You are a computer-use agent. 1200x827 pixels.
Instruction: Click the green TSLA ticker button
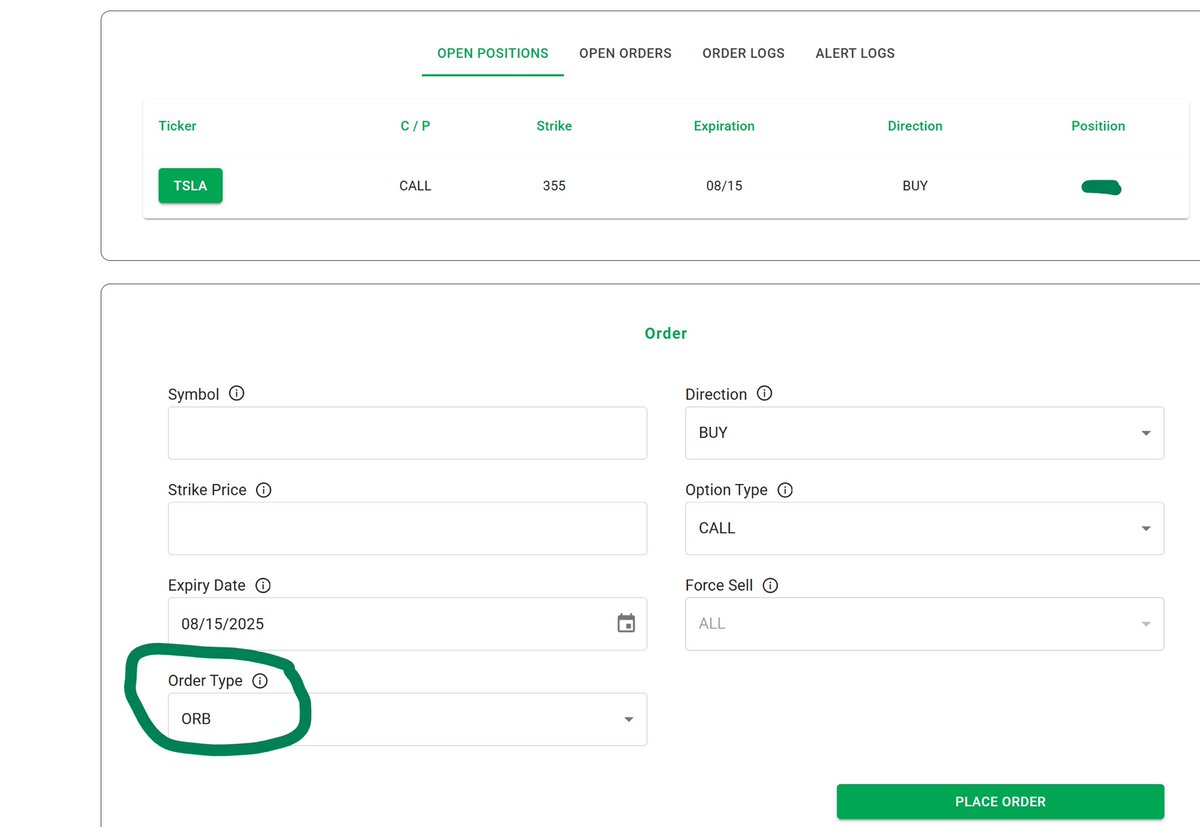190,186
